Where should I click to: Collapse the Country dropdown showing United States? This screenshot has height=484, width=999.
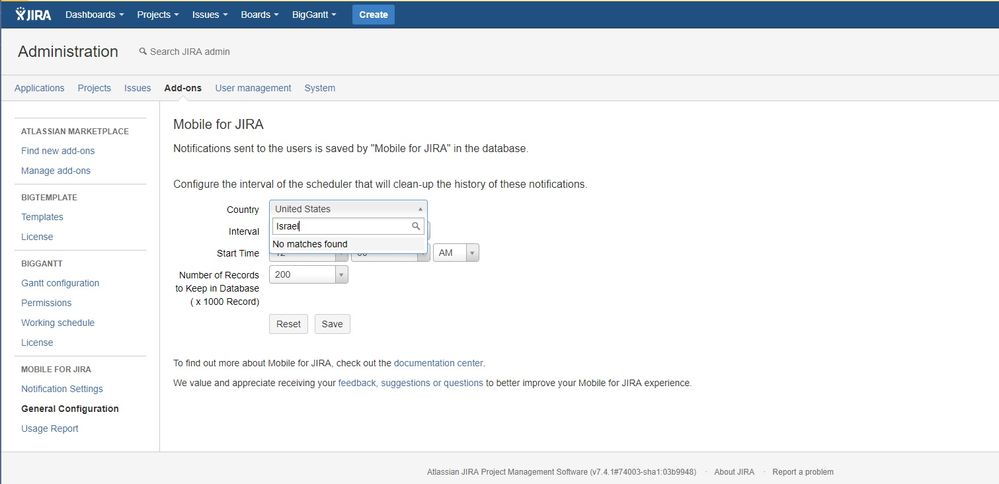(348, 209)
